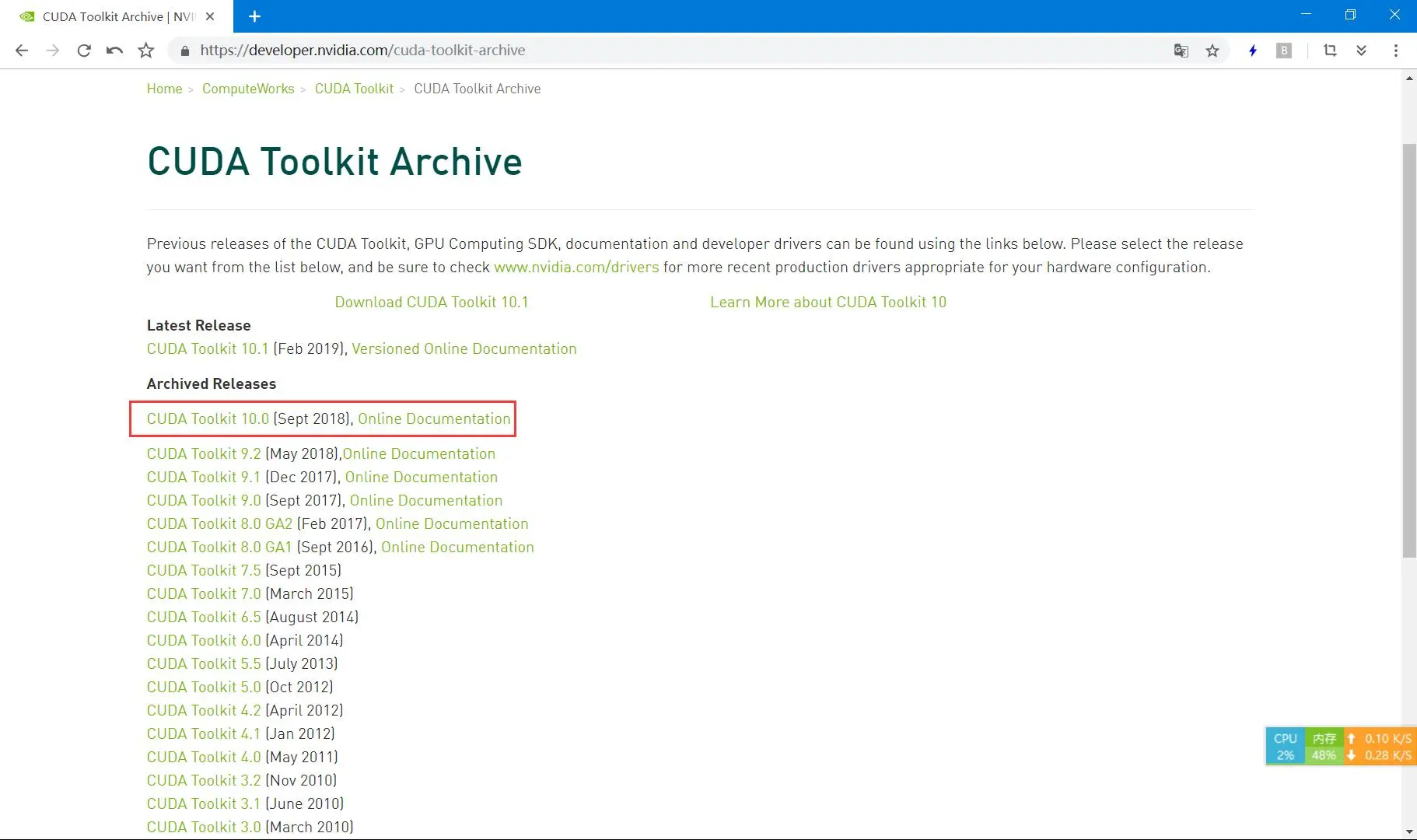
Task: Open the CUDA Toolkit breadcrumb link
Action: (354, 89)
